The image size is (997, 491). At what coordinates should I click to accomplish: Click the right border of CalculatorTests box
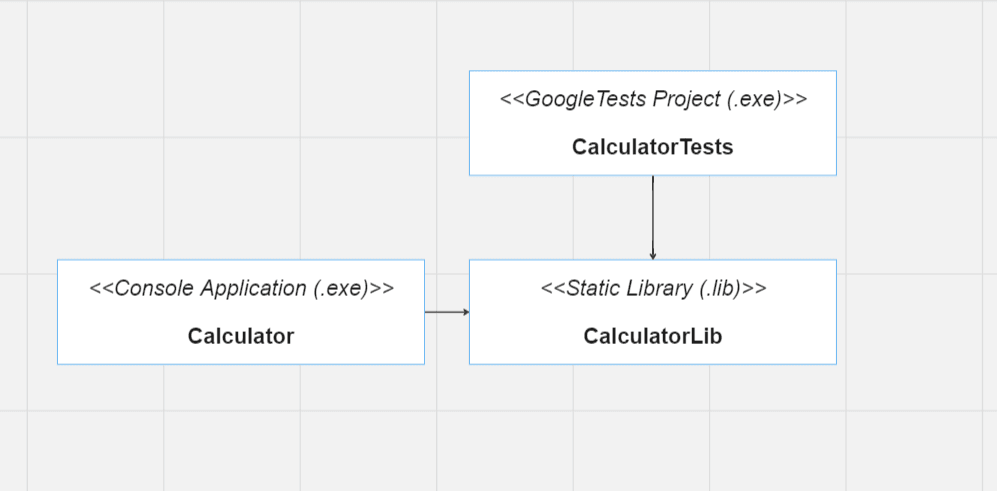836,123
